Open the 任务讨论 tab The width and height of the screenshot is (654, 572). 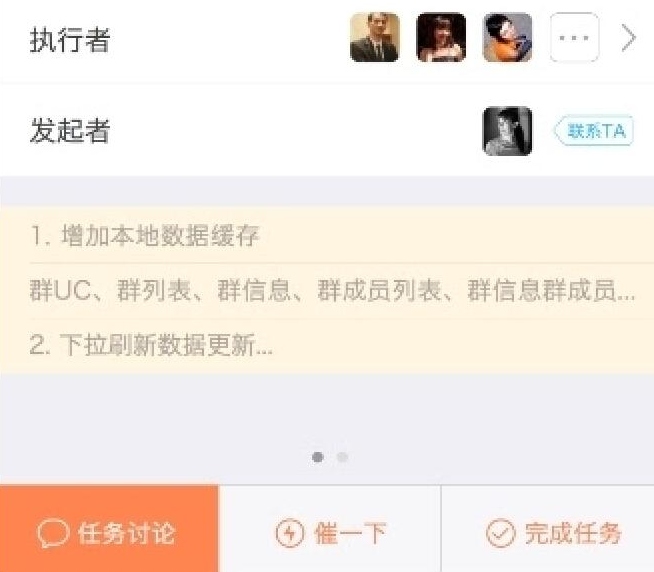[x=109, y=528]
